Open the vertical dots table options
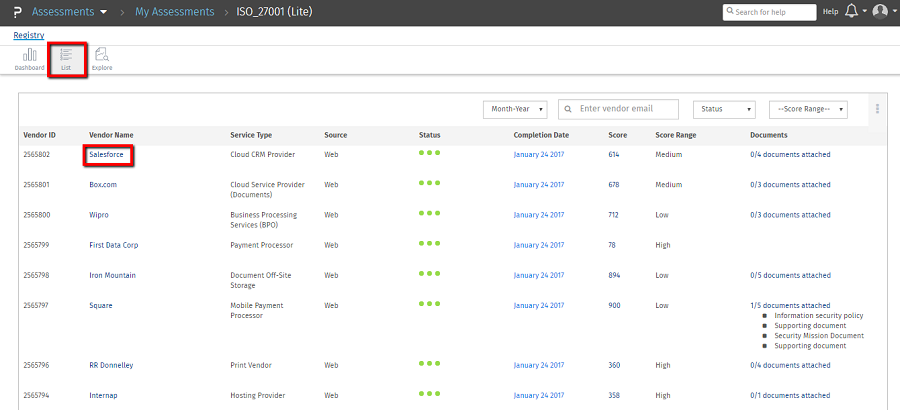The height and width of the screenshot is (410, 900). tap(877, 109)
